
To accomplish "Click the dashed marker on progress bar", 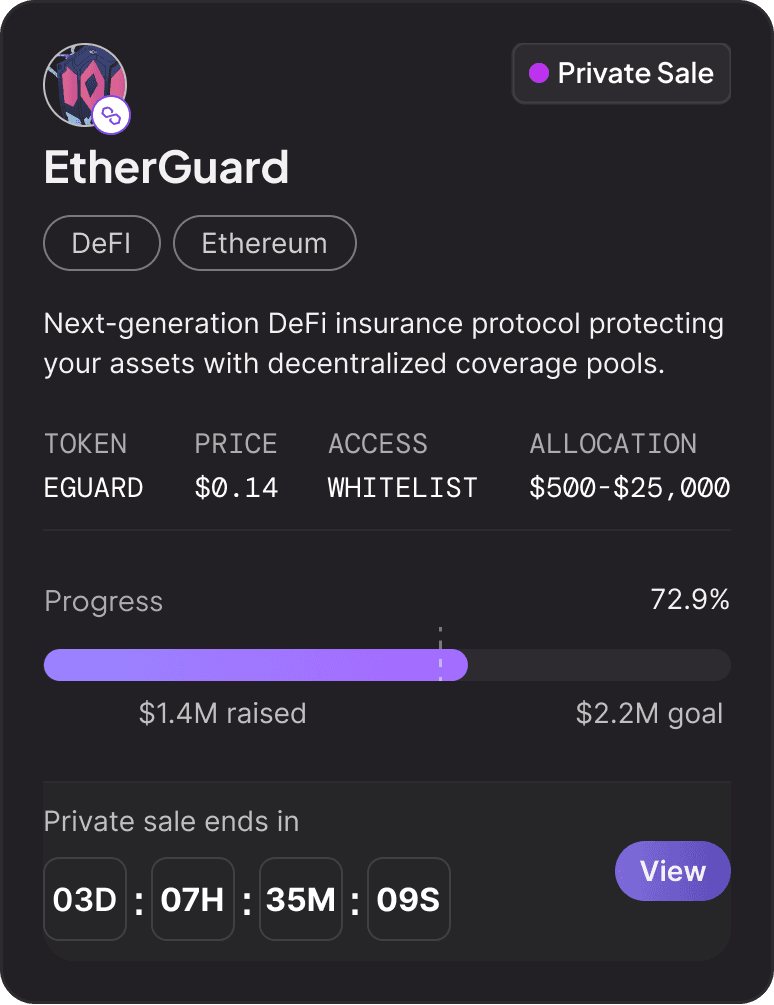I will point(440,654).
